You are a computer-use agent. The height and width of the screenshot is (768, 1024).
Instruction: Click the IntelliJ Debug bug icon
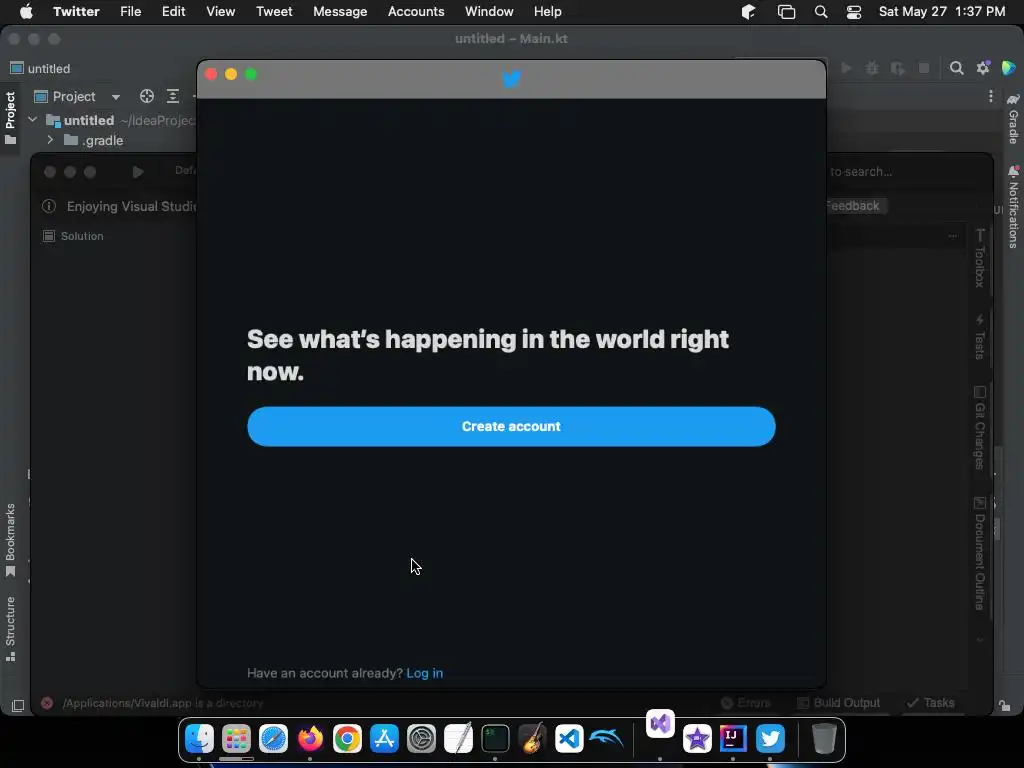click(x=872, y=68)
